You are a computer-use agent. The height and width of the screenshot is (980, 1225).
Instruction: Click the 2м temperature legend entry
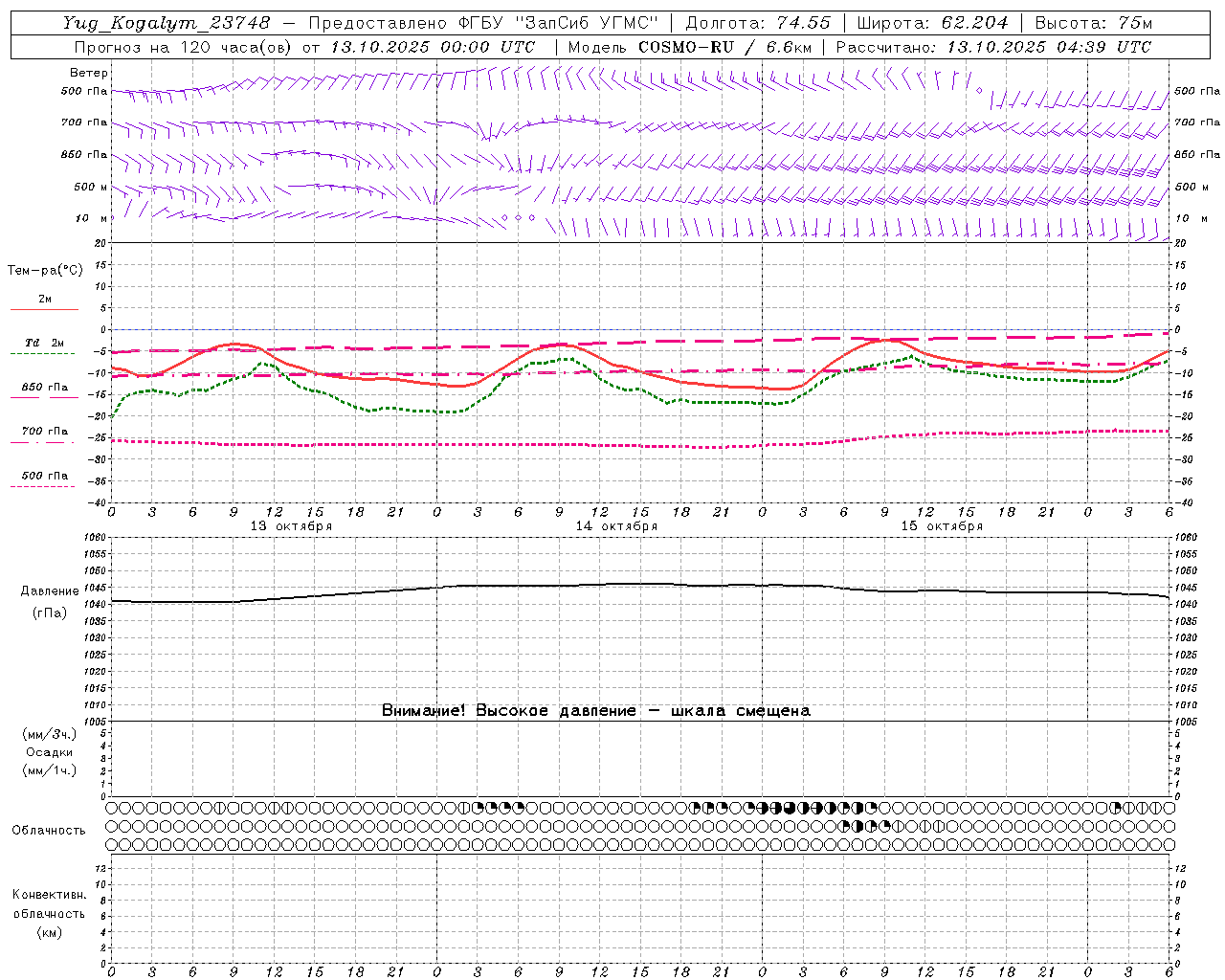coord(45,299)
